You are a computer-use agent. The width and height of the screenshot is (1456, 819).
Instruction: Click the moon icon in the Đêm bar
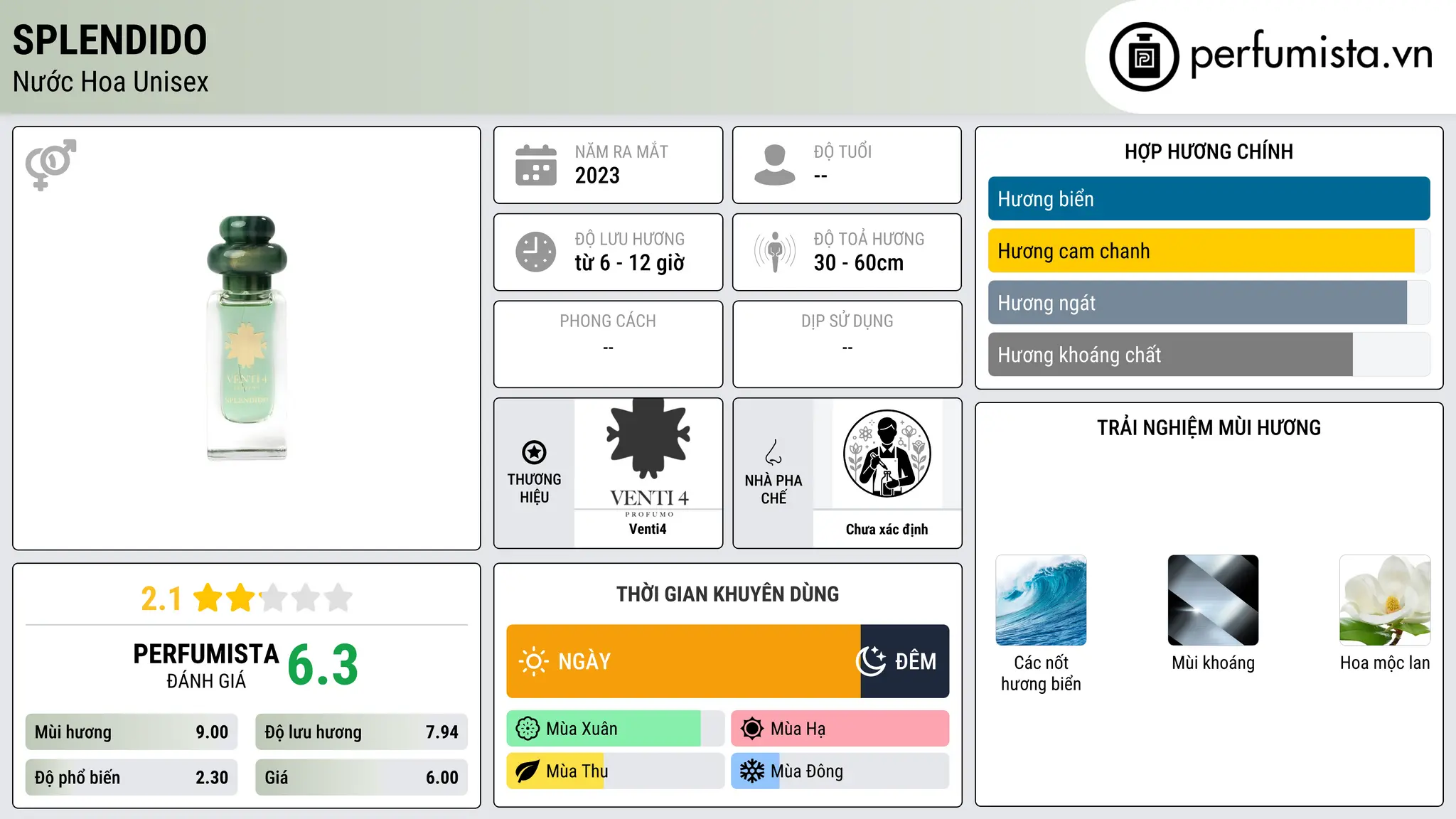[871, 661]
